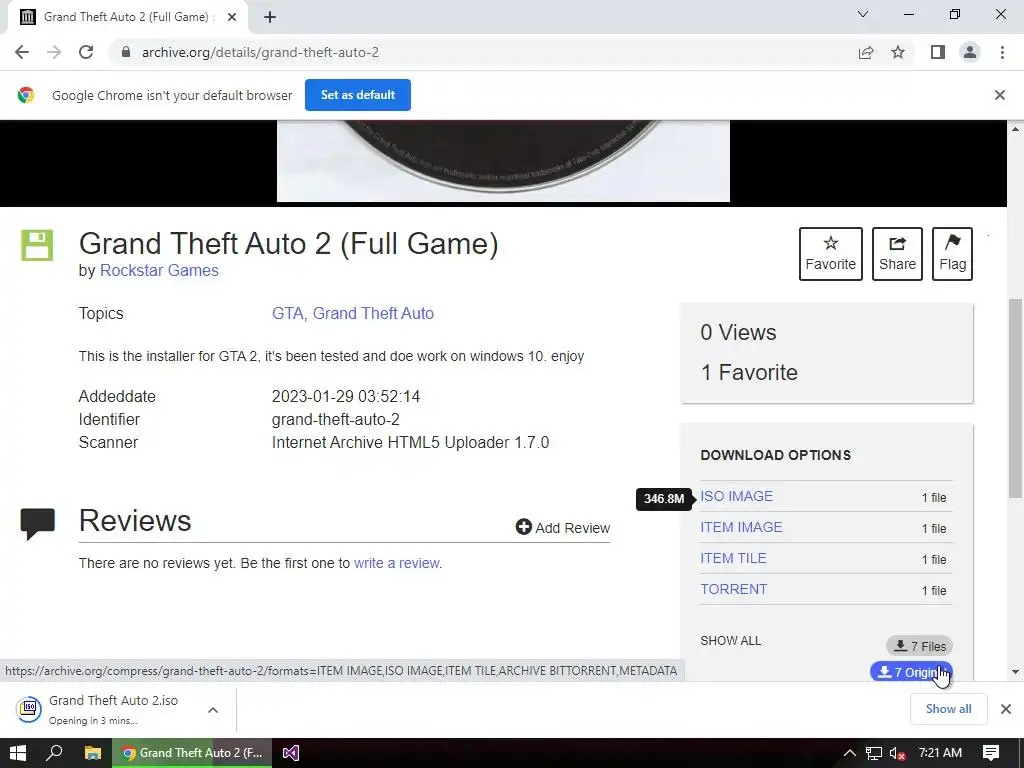1024x768 pixels.
Task: Open Visual Studio from the taskbar
Action: pyautogui.click(x=291, y=753)
